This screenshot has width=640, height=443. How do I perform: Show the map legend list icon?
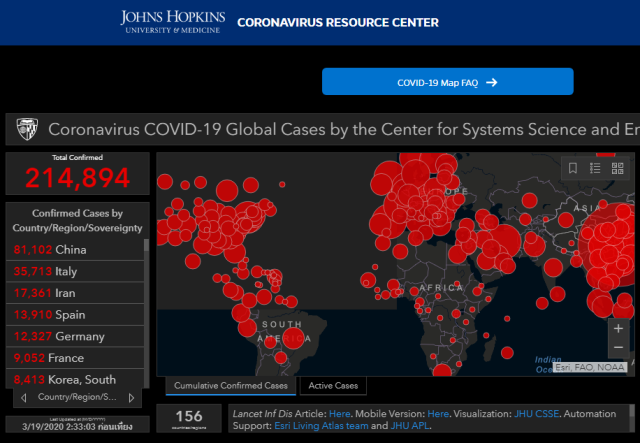tap(595, 168)
